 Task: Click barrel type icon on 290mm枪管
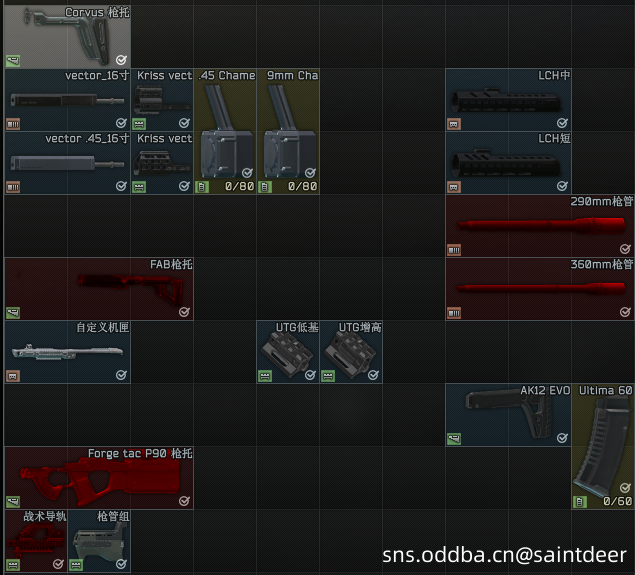454,250
